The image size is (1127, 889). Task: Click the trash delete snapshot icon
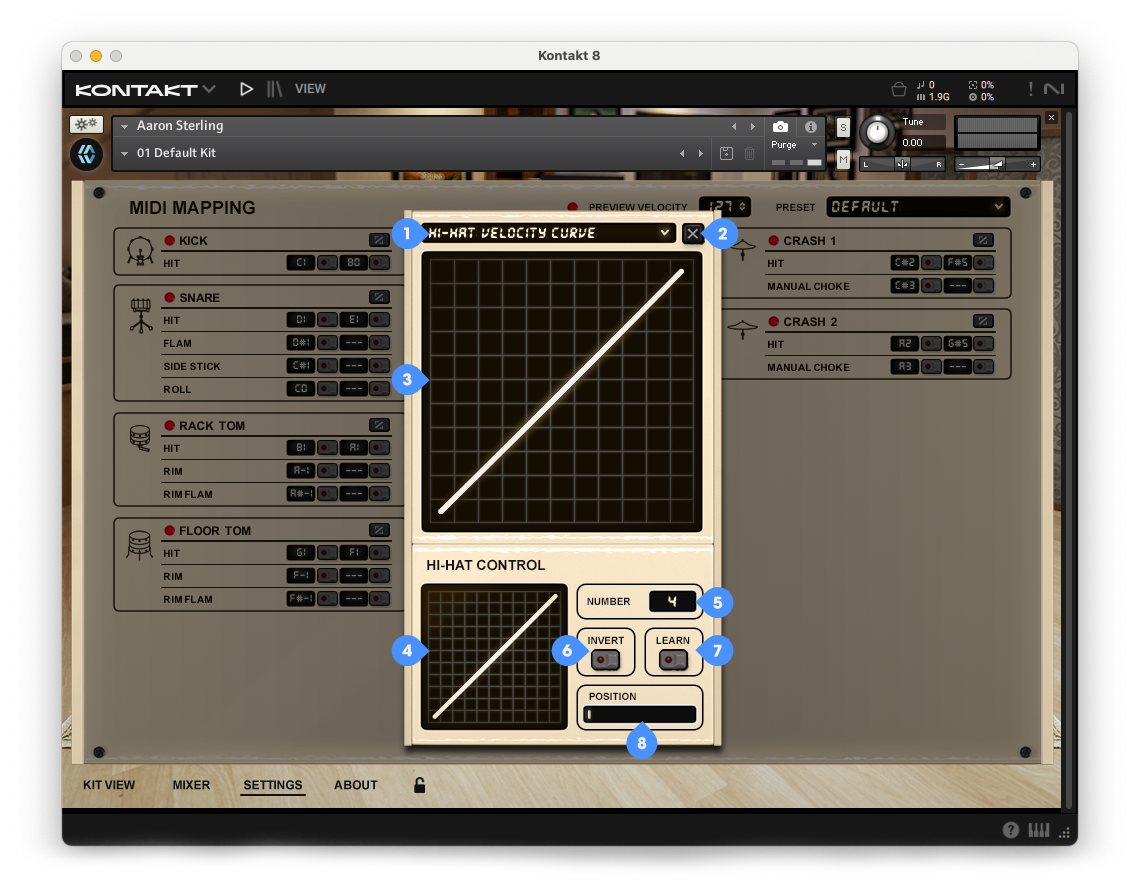tap(750, 154)
